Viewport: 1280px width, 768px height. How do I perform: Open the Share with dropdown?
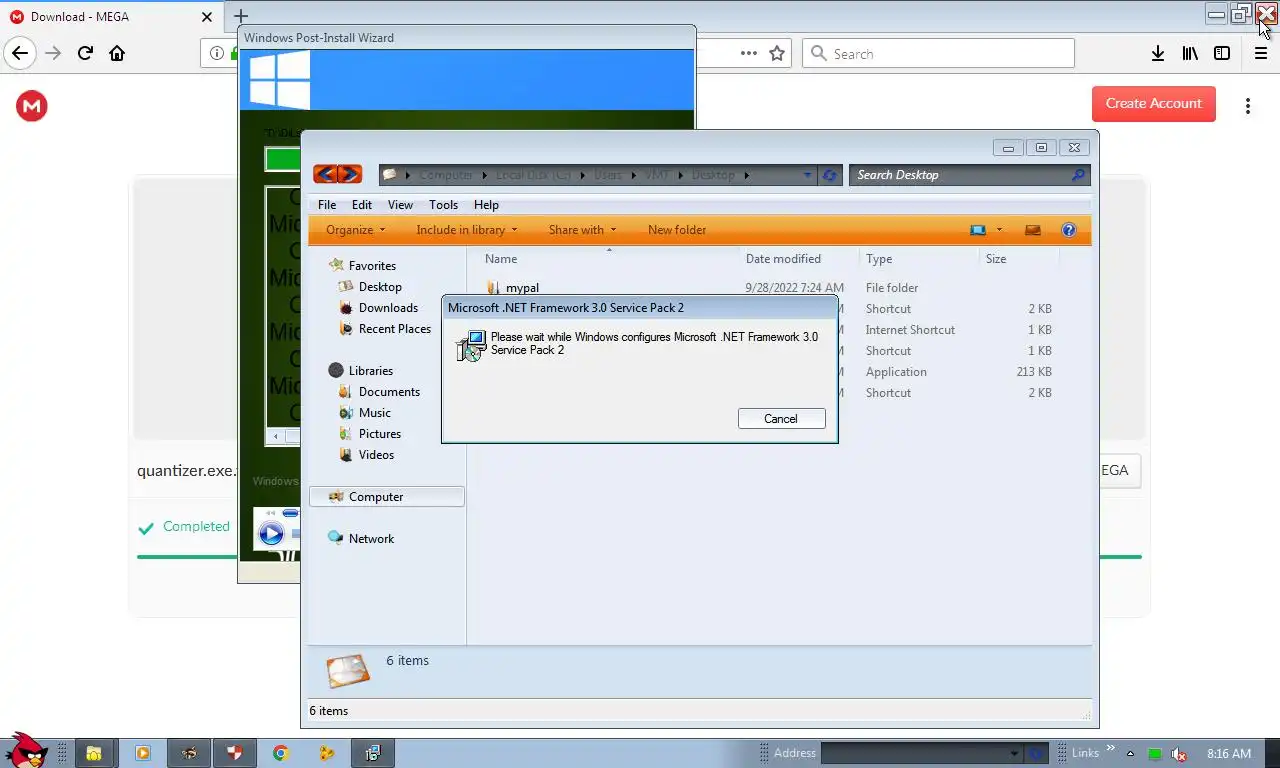point(582,230)
